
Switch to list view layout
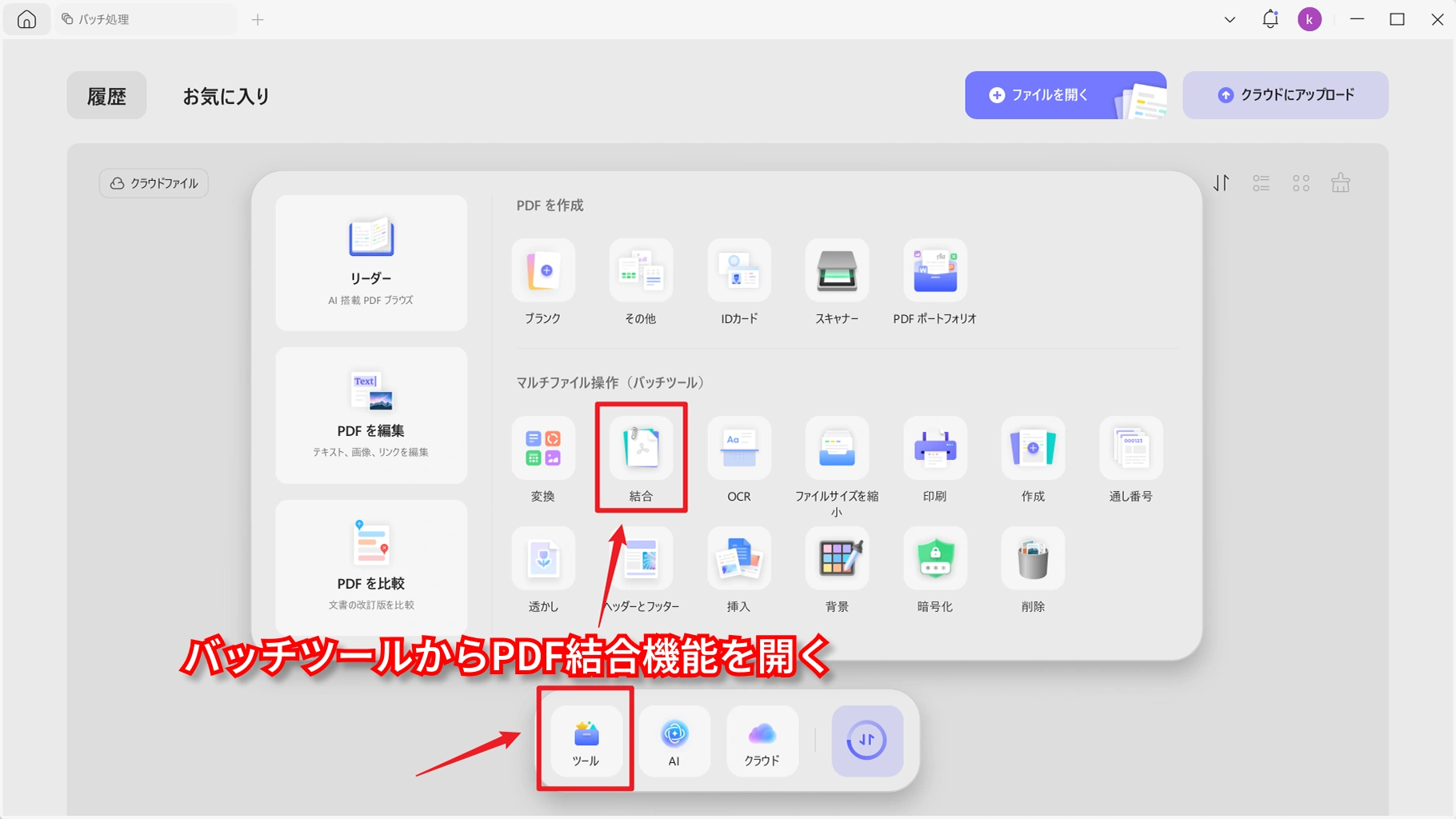point(1262,183)
